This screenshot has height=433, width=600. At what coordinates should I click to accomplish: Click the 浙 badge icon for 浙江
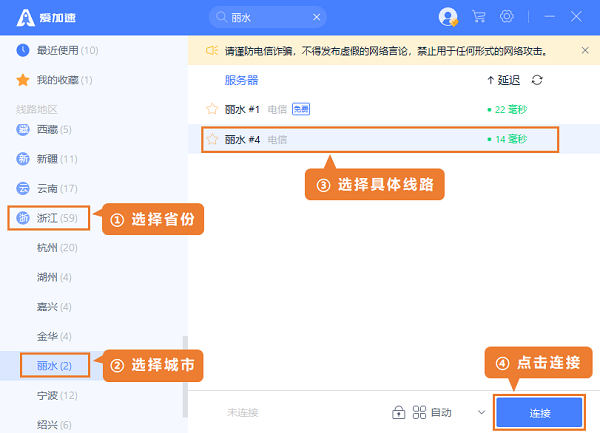pyautogui.click(x=23, y=218)
